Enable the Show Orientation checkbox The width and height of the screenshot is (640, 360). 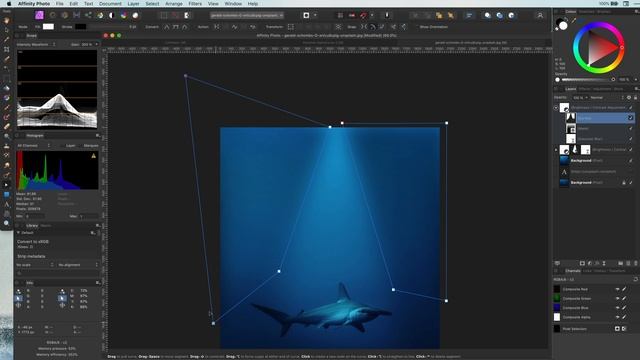(x=417, y=27)
